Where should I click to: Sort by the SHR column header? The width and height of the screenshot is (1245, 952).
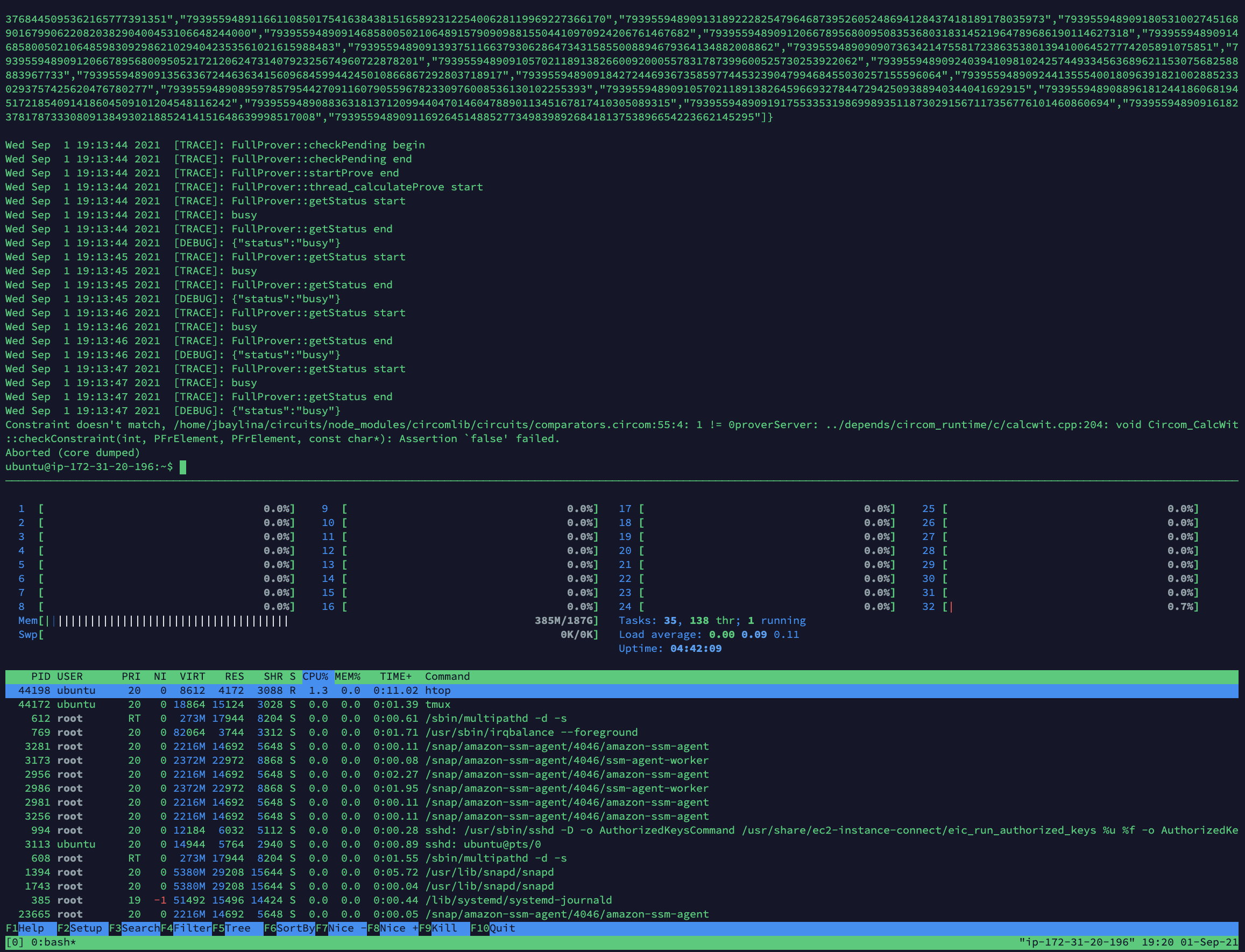click(x=273, y=677)
